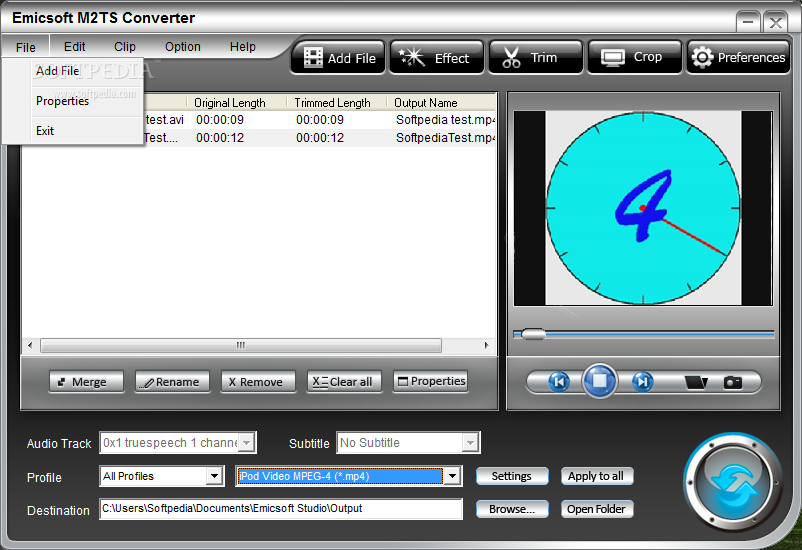
Task: Open the Settings for the profile
Action: point(512,476)
